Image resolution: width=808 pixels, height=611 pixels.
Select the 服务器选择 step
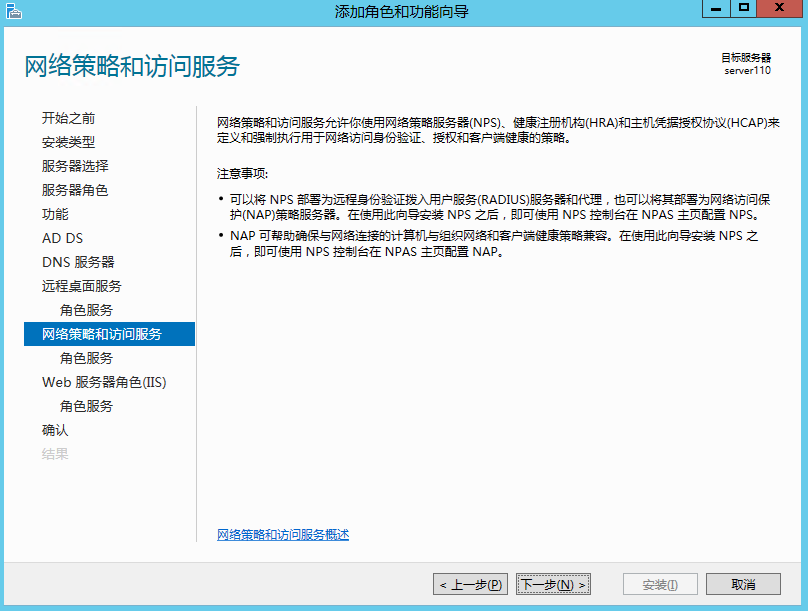click(x=75, y=166)
